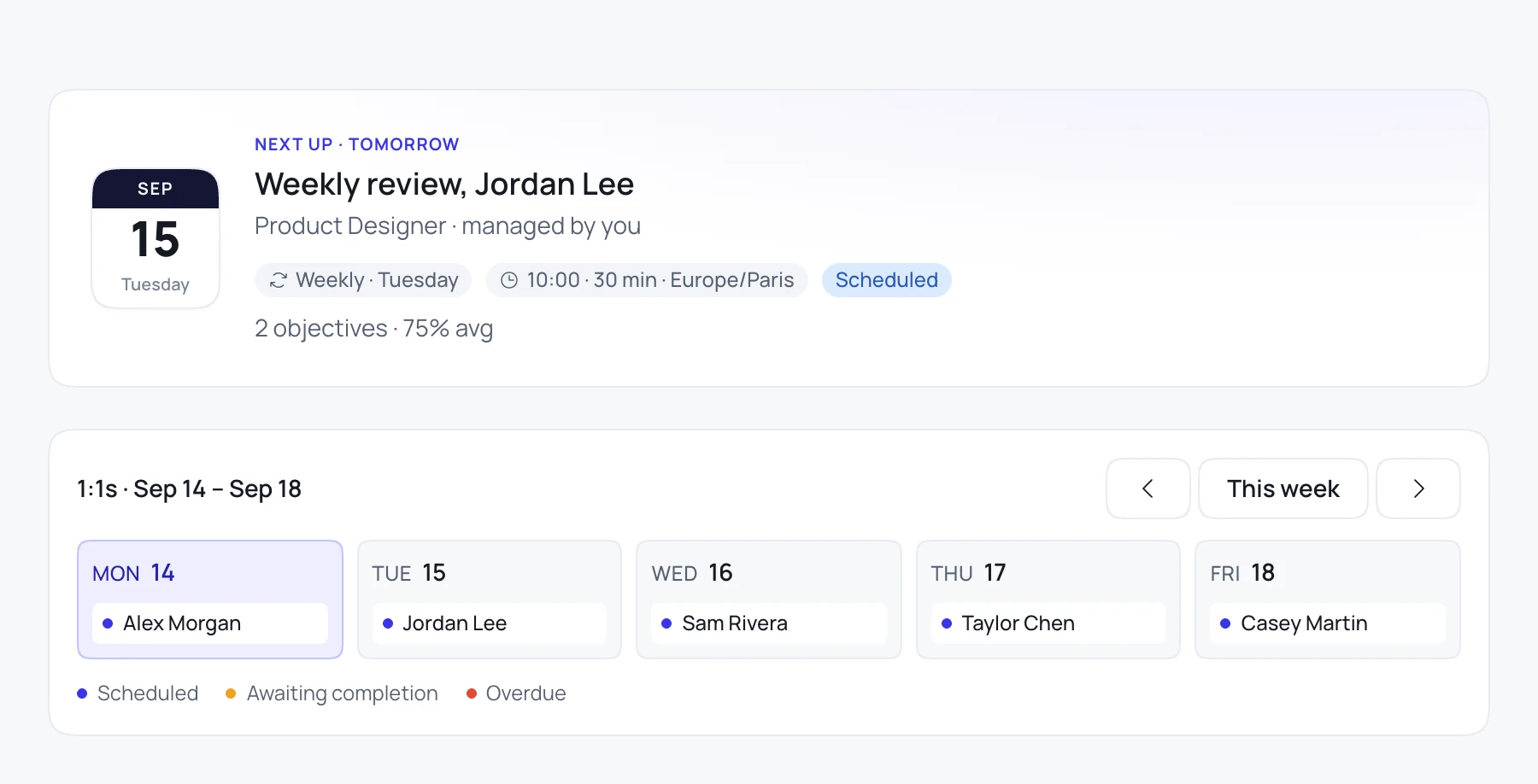
Task: Click the 1:1s · Sep 14 – Sep 18 heading
Action: pyautogui.click(x=189, y=489)
